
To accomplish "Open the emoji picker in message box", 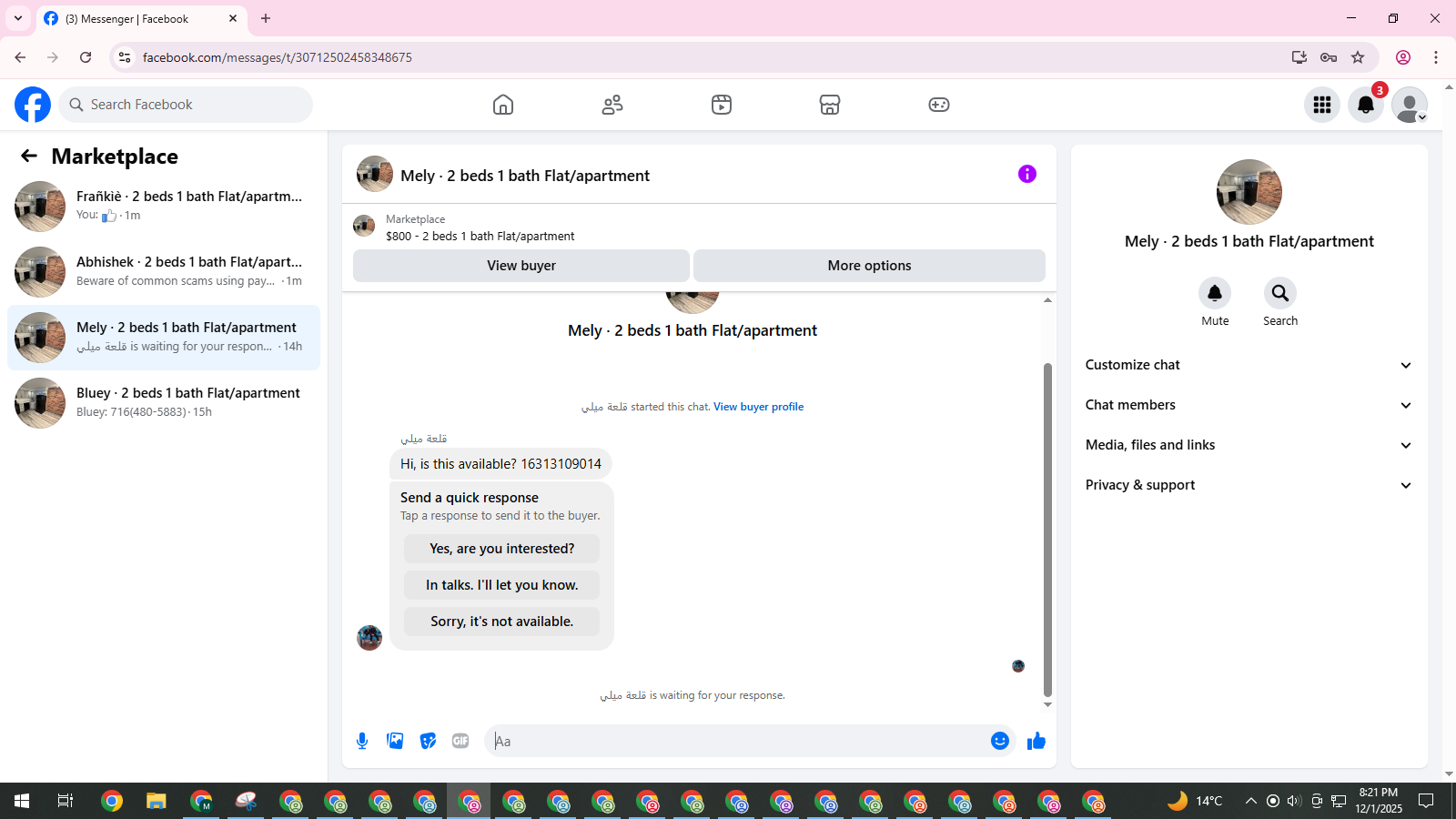I will pyautogui.click(x=1000, y=741).
